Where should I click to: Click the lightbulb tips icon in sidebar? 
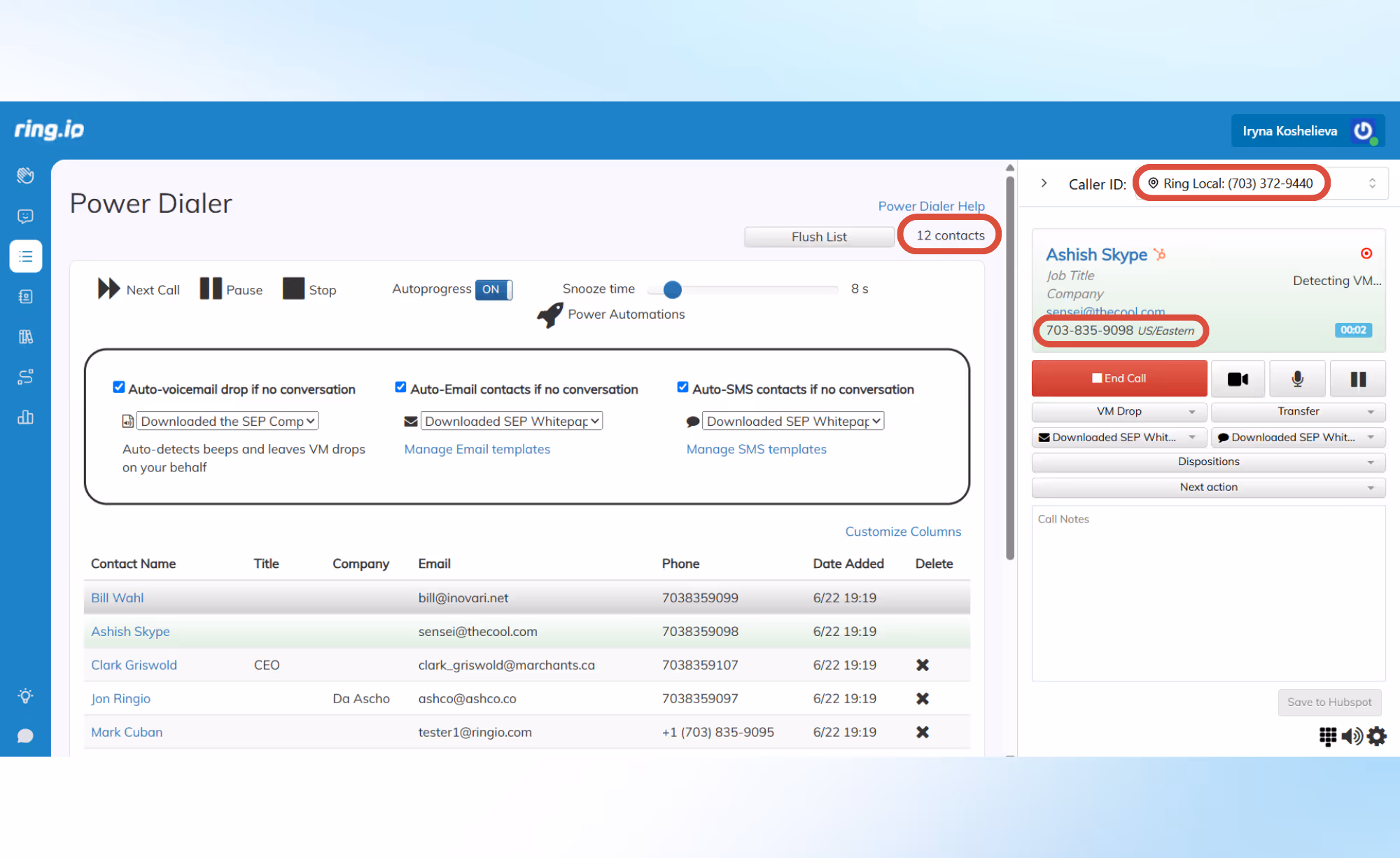coord(25,696)
